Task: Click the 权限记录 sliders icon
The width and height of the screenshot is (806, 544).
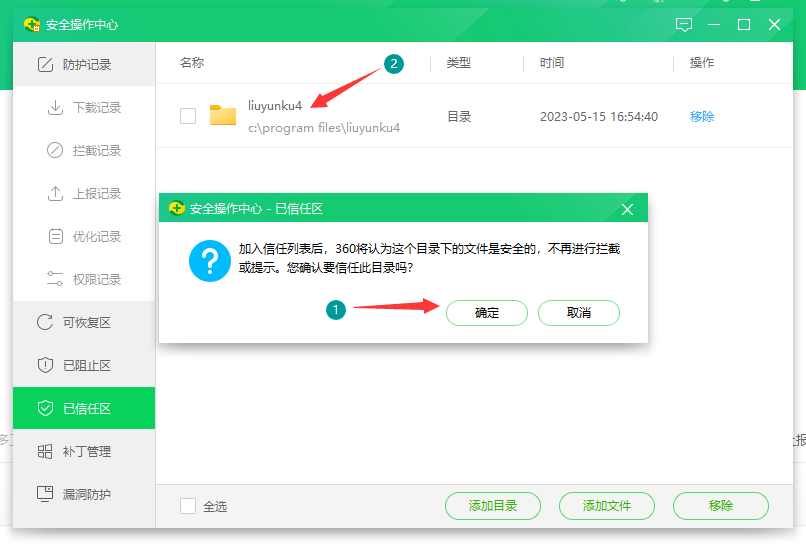Action: coord(55,279)
